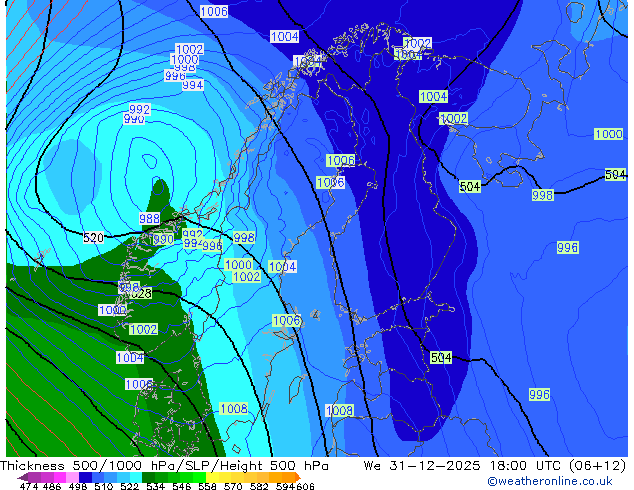Click the legend value 522
Screen dimensions: 634x490
tap(129, 486)
